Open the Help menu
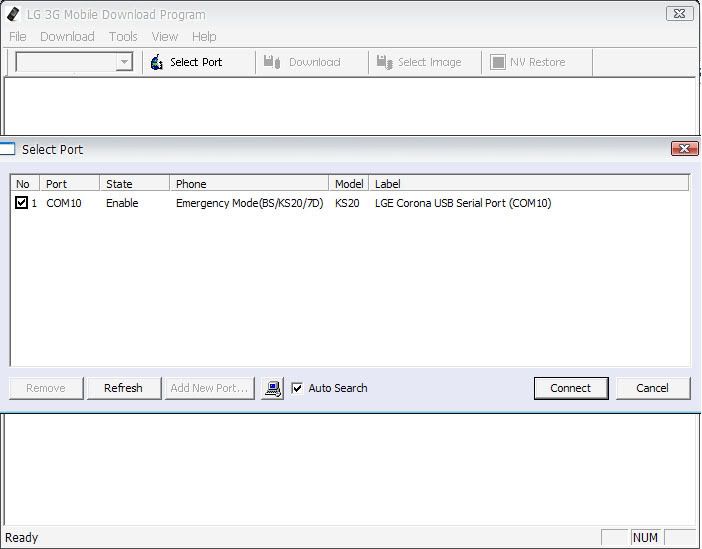Image resolution: width=702 pixels, height=549 pixels. click(x=204, y=37)
